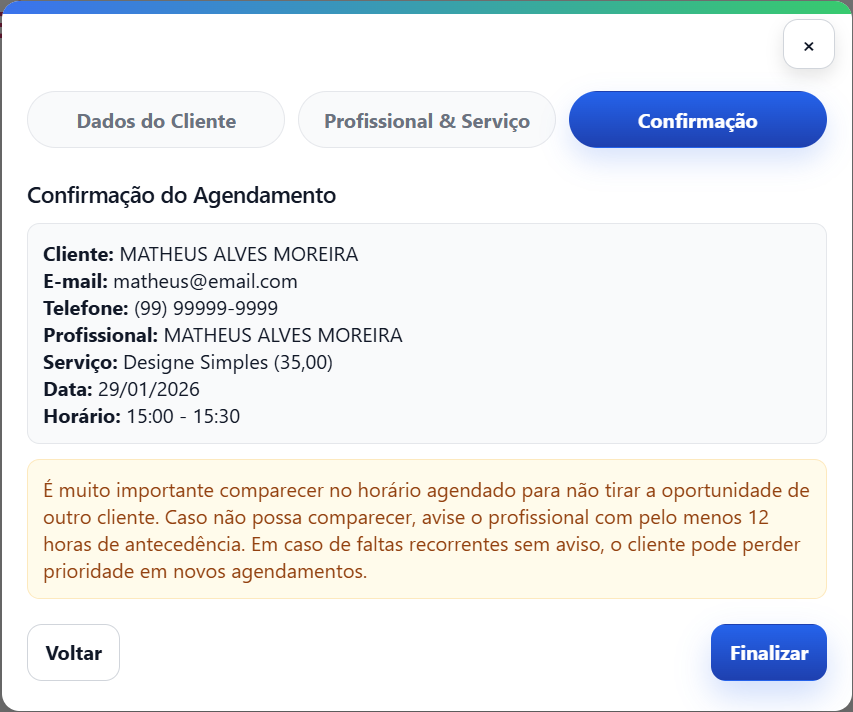The height and width of the screenshot is (712, 853).
Task: Click the bold E-mail: label
Action: click(x=76, y=281)
